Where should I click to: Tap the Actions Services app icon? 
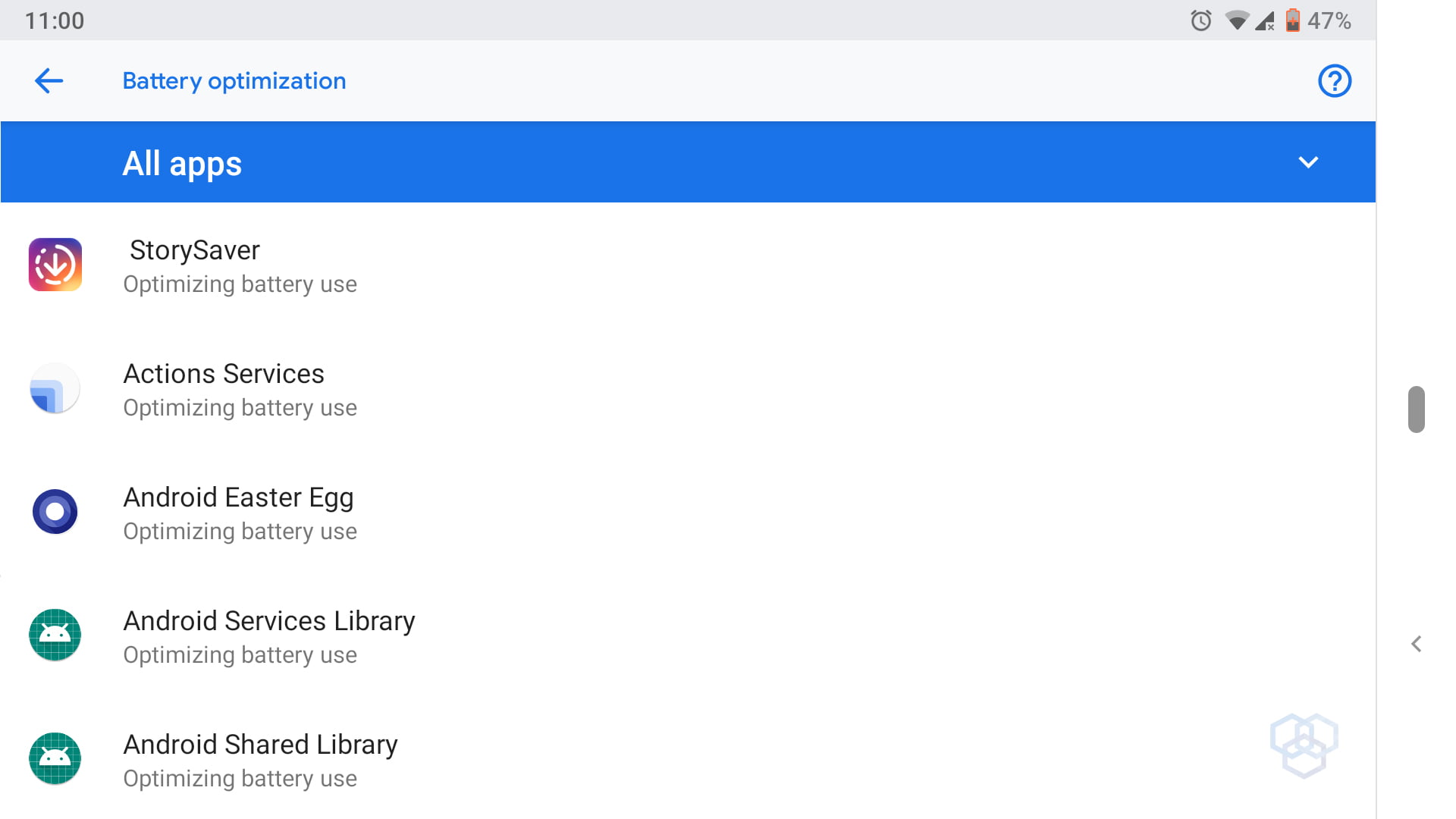[55, 389]
